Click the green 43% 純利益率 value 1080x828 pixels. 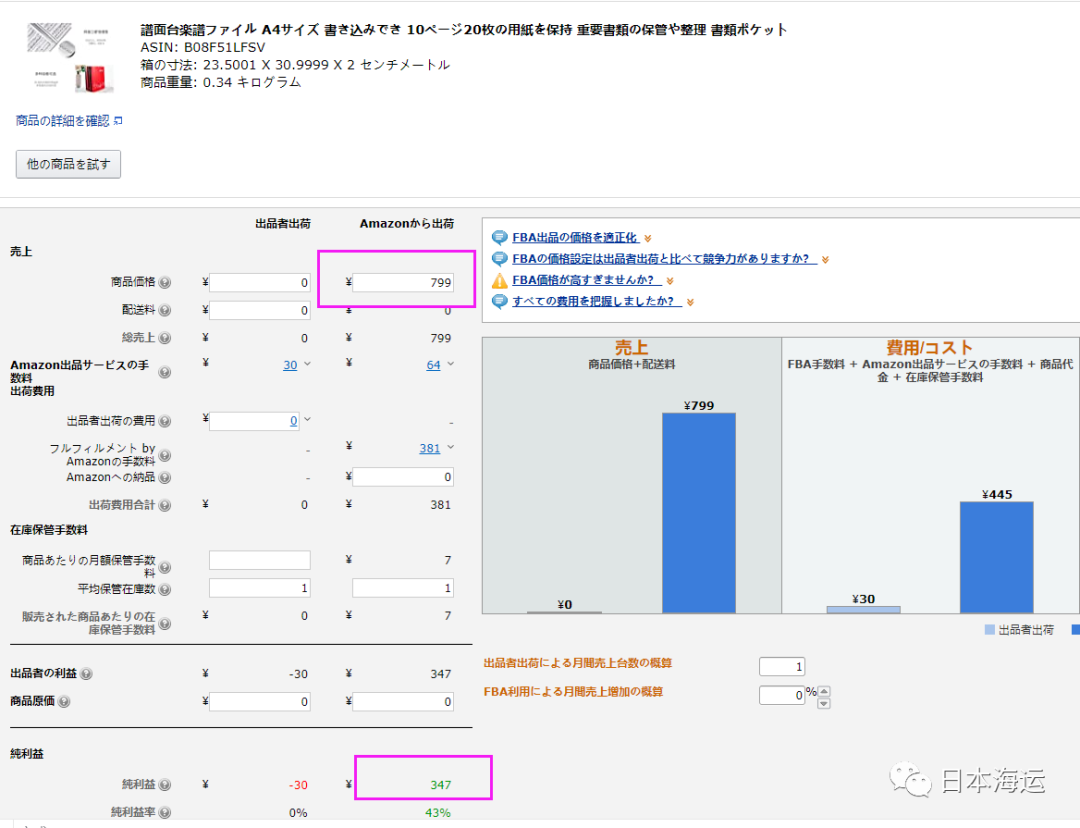[438, 813]
